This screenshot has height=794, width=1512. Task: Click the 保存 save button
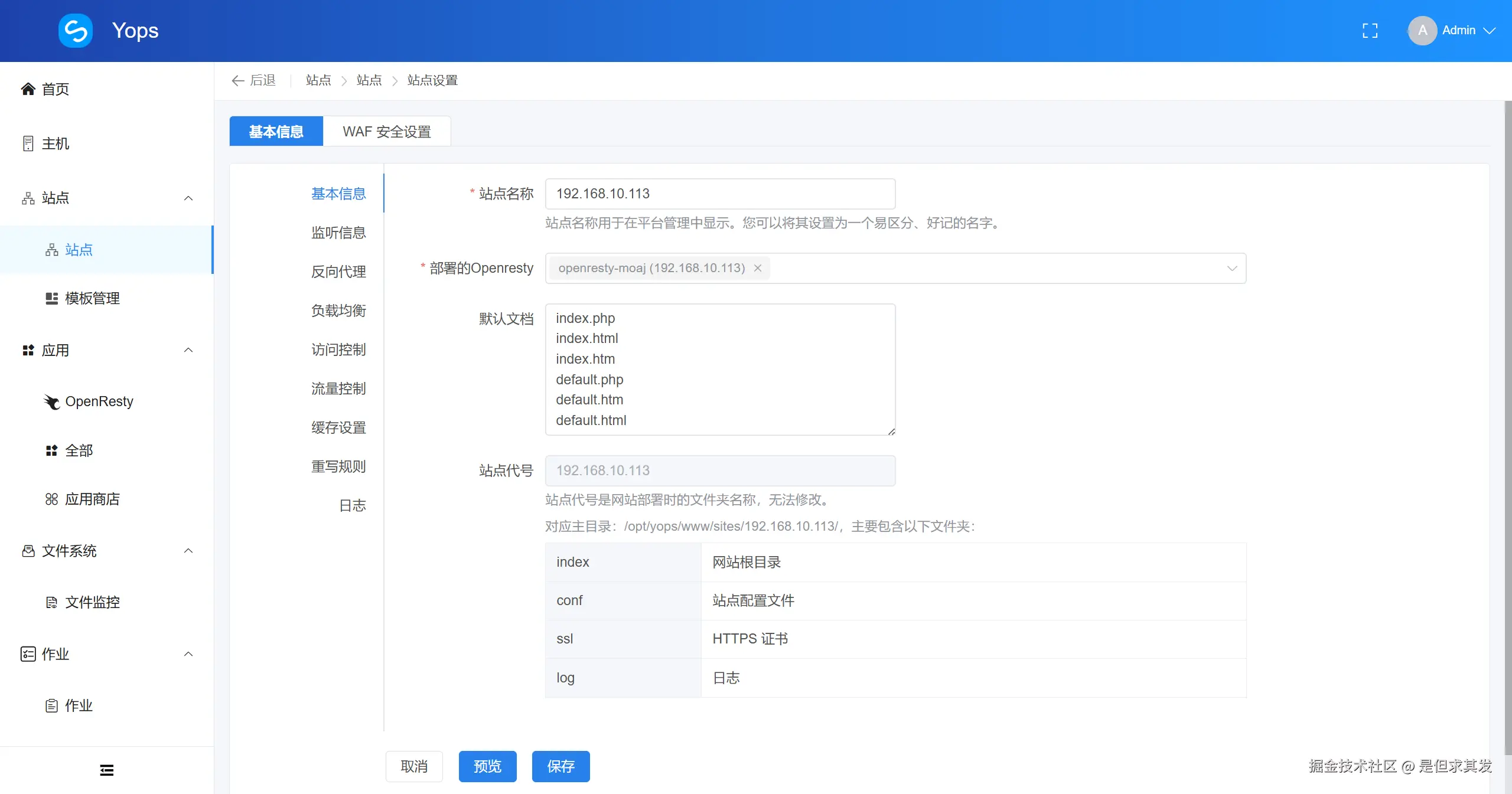560,766
